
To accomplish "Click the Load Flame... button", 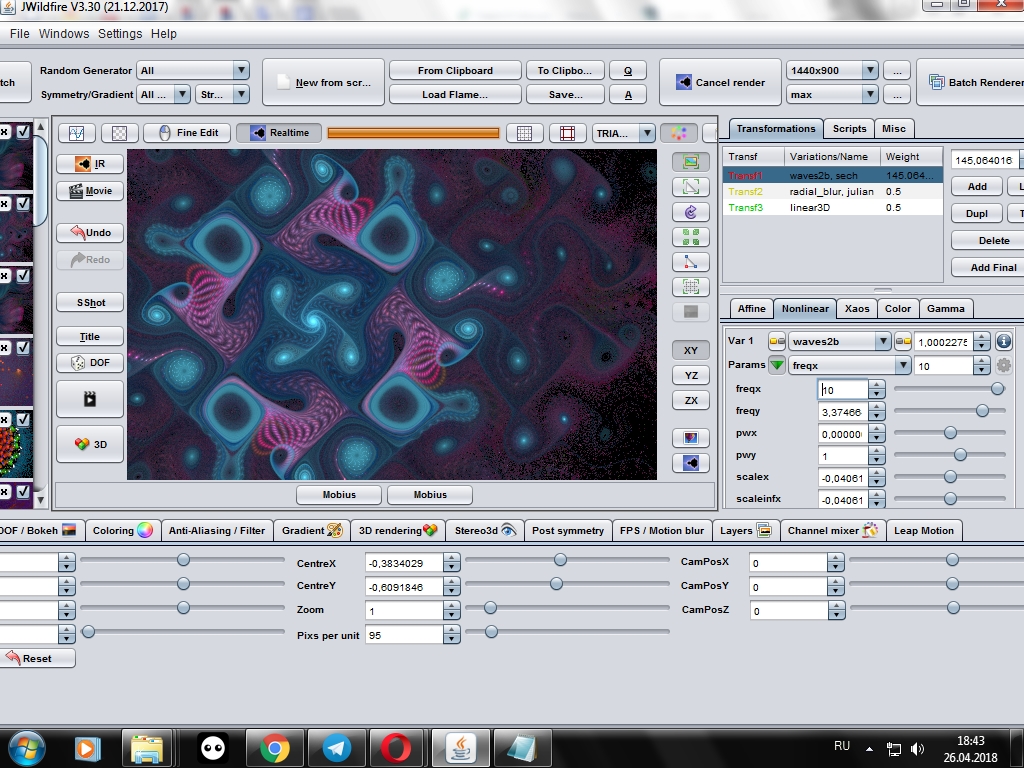I will pyautogui.click(x=455, y=95).
